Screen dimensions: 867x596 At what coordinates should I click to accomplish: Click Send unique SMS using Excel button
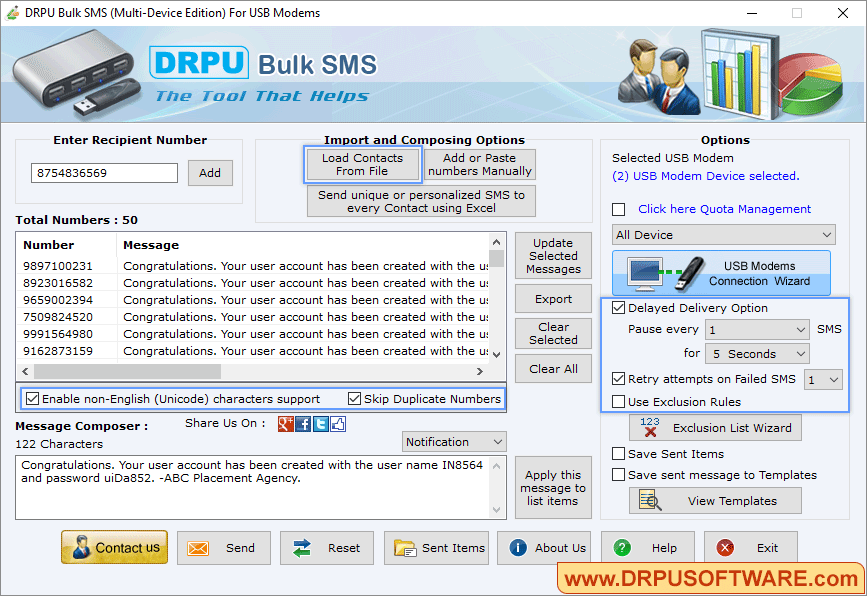coord(421,201)
